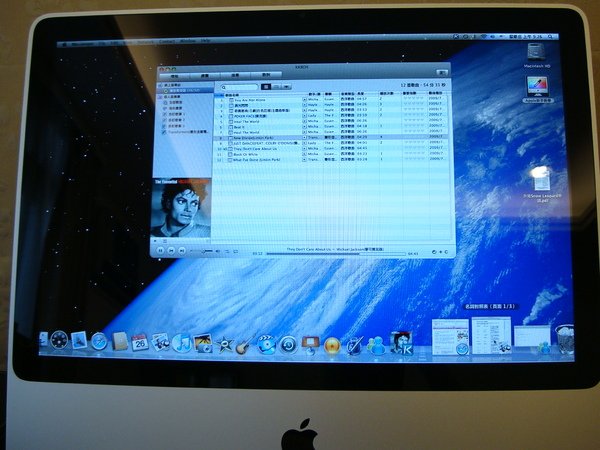Click the KKBOX icon in the Dock

point(401,343)
